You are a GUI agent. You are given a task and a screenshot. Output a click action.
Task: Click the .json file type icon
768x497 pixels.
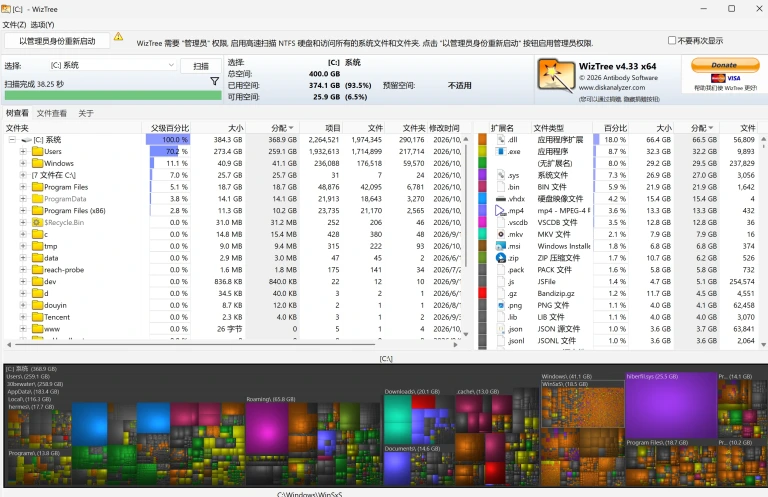point(501,329)
